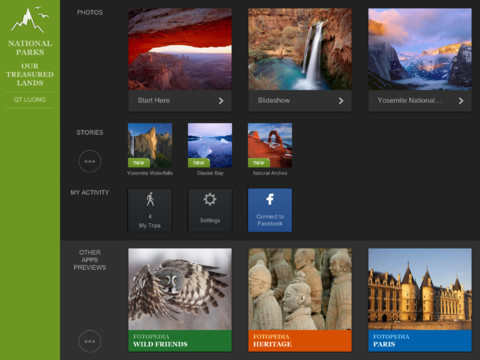Open the Yosemite National label bar
This screenshot has width=480, height=360.
420,101
